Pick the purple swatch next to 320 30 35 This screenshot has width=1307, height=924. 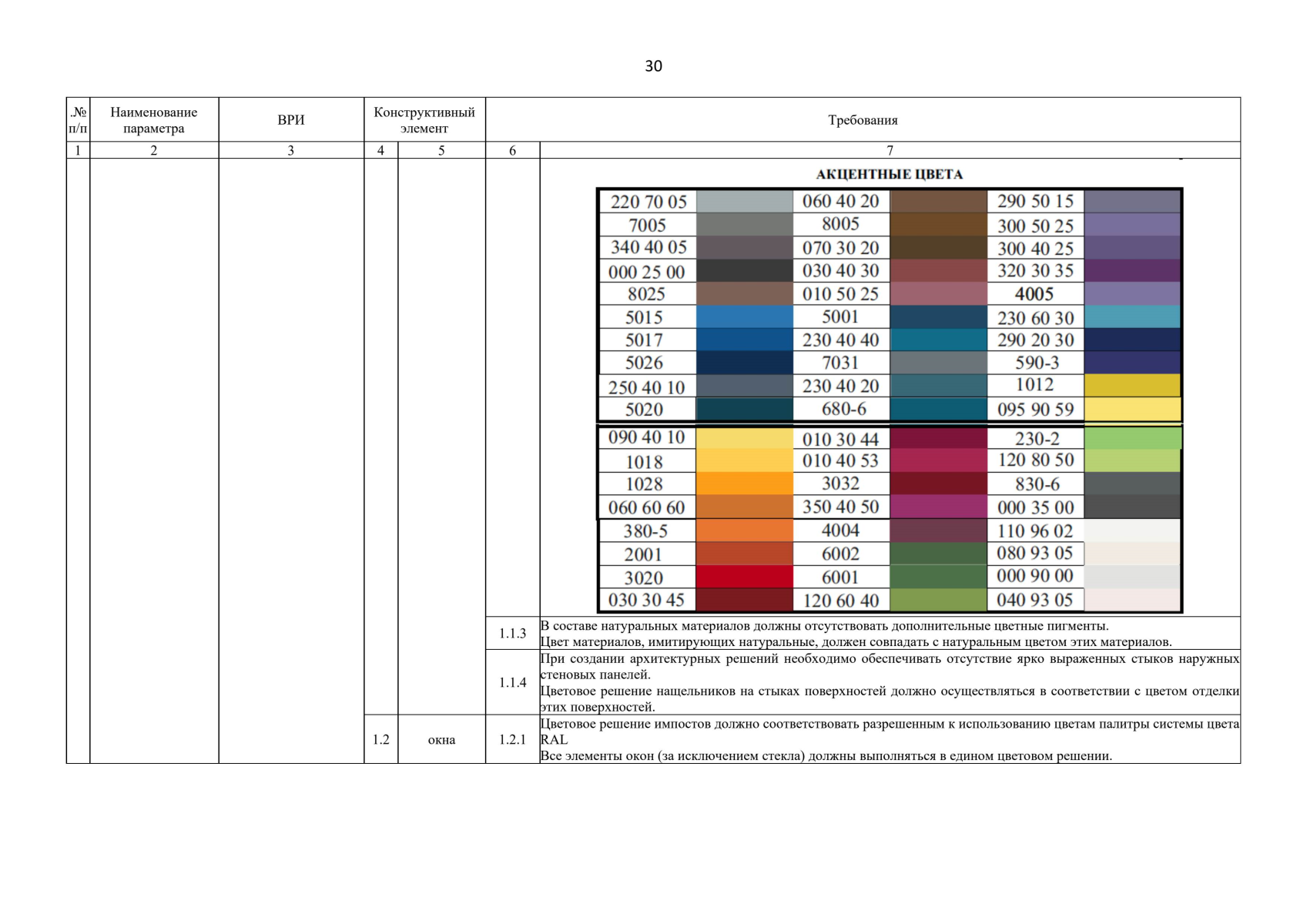tap(1131, 270)
